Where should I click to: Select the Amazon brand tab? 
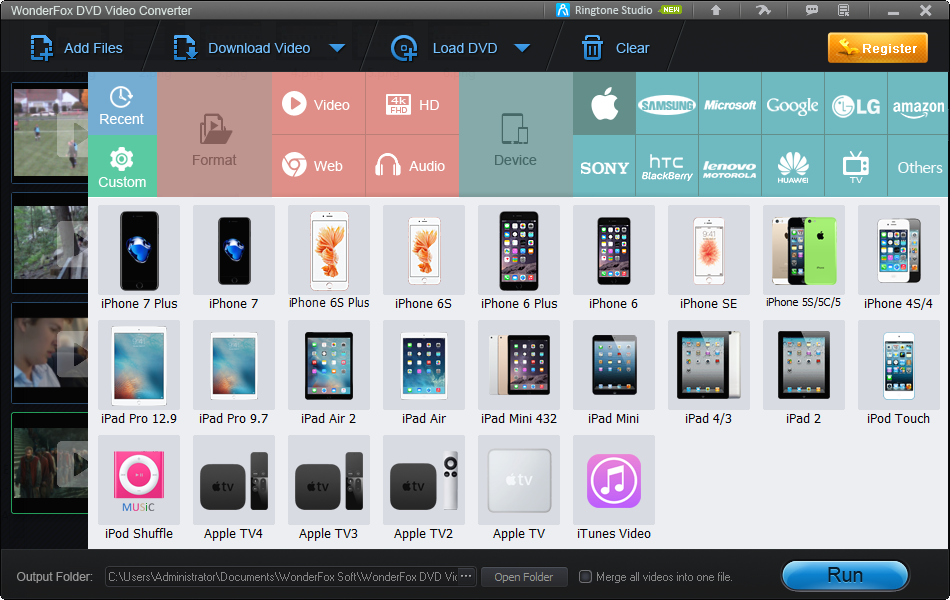[x=918, y=104]
